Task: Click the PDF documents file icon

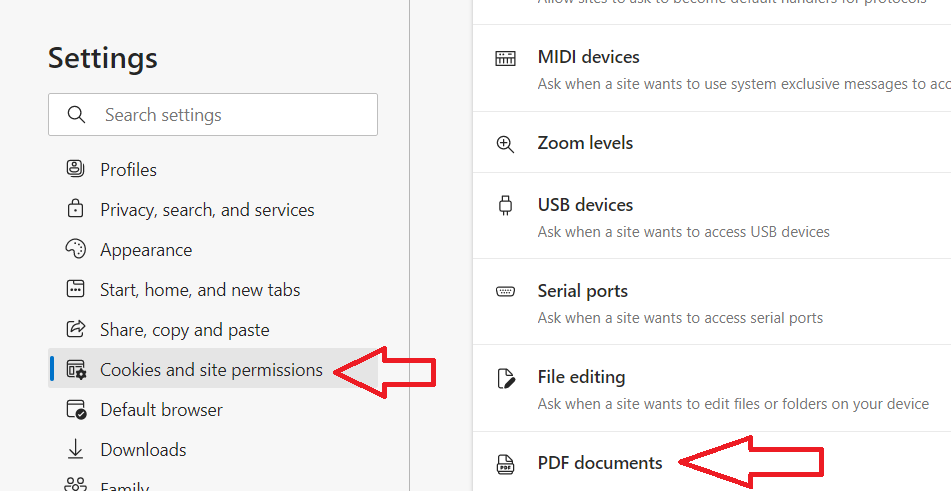Action: pos(505,464)
